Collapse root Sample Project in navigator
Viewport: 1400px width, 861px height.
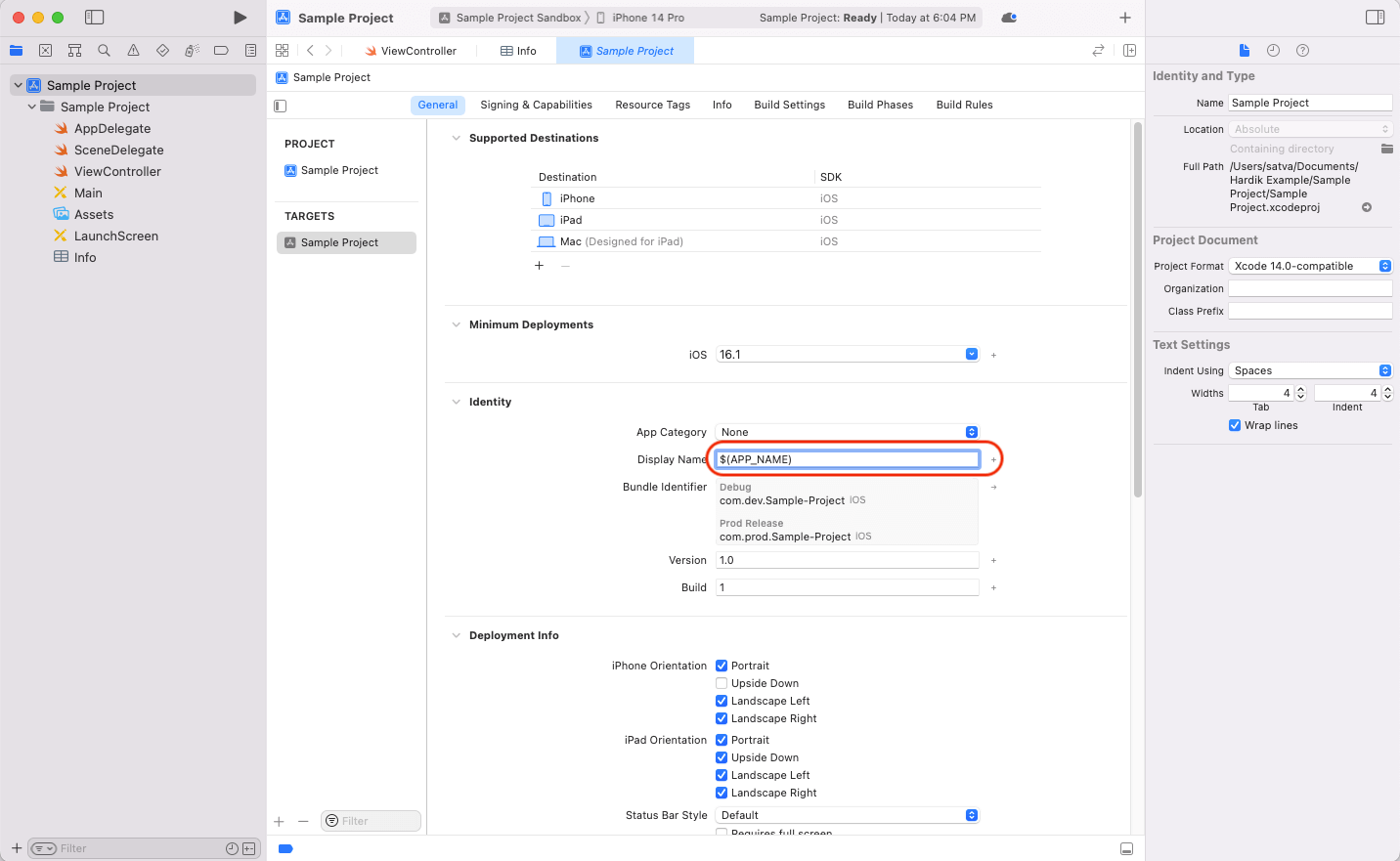click(x=18, y=85)
